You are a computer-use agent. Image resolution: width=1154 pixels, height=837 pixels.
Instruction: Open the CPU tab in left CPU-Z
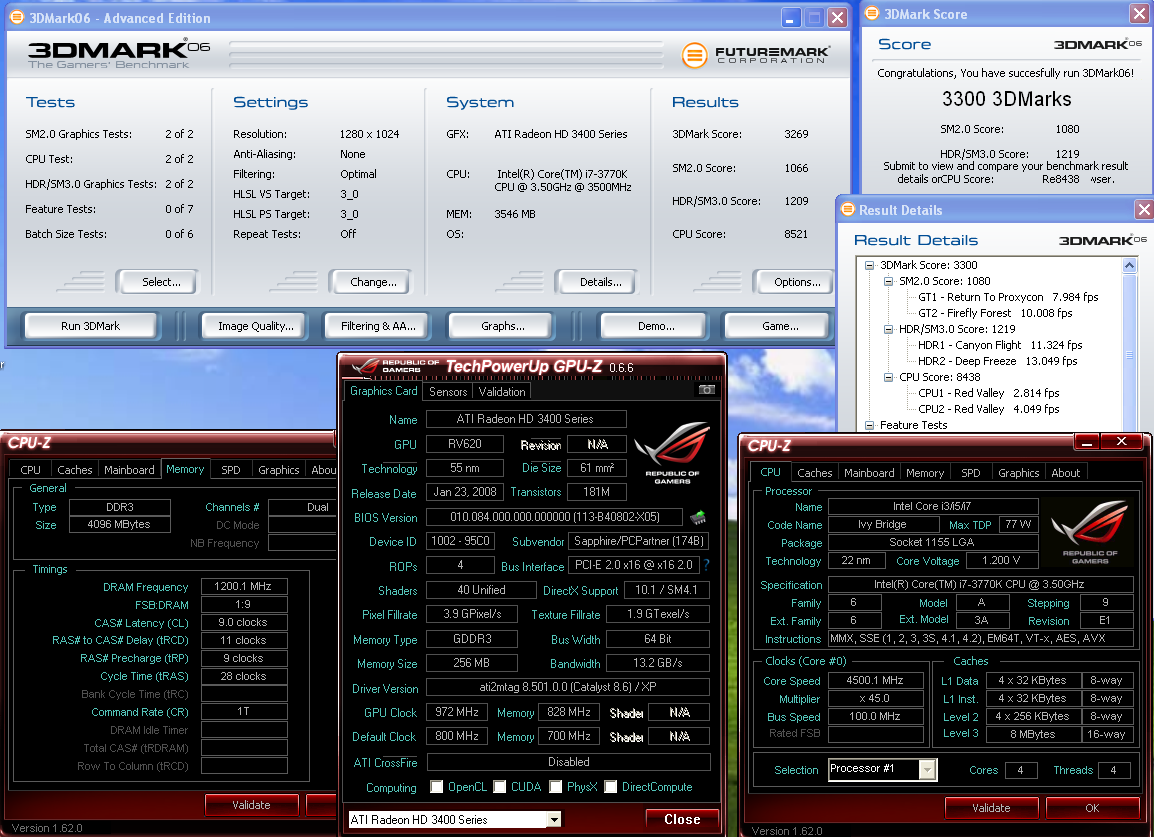pyautogui.click(x=30, y=470)
